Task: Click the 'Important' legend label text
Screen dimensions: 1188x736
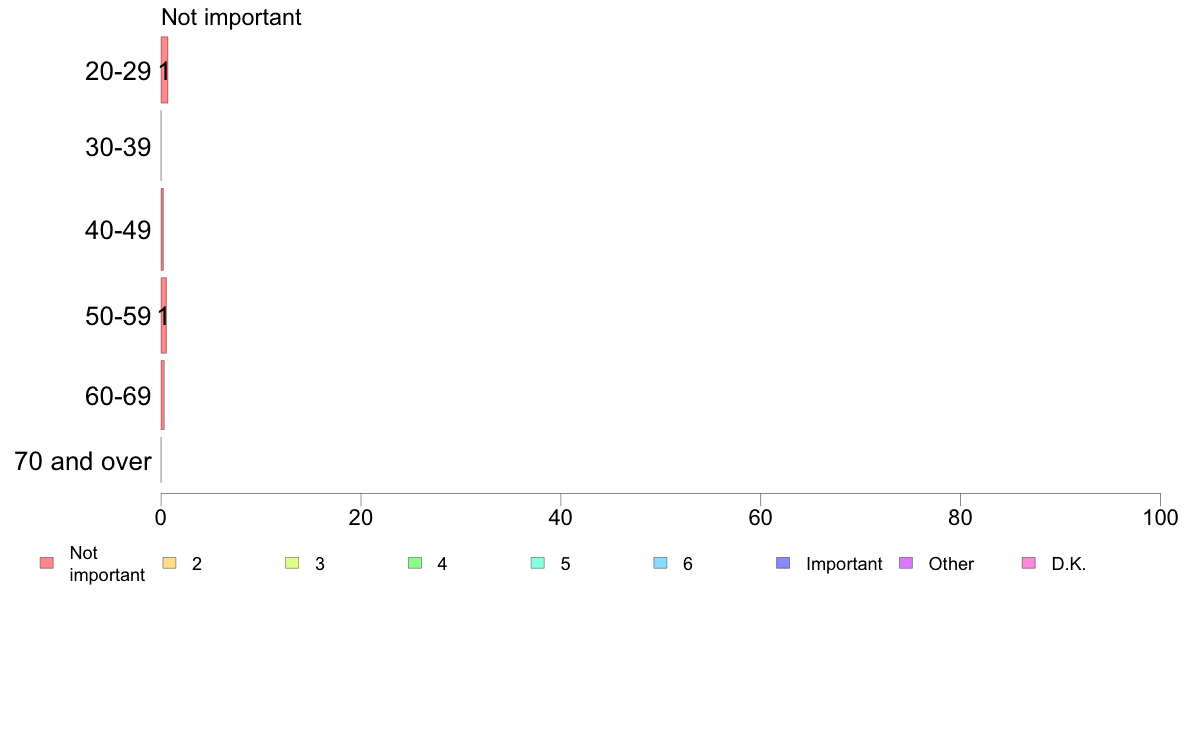Action: point(844,564)
